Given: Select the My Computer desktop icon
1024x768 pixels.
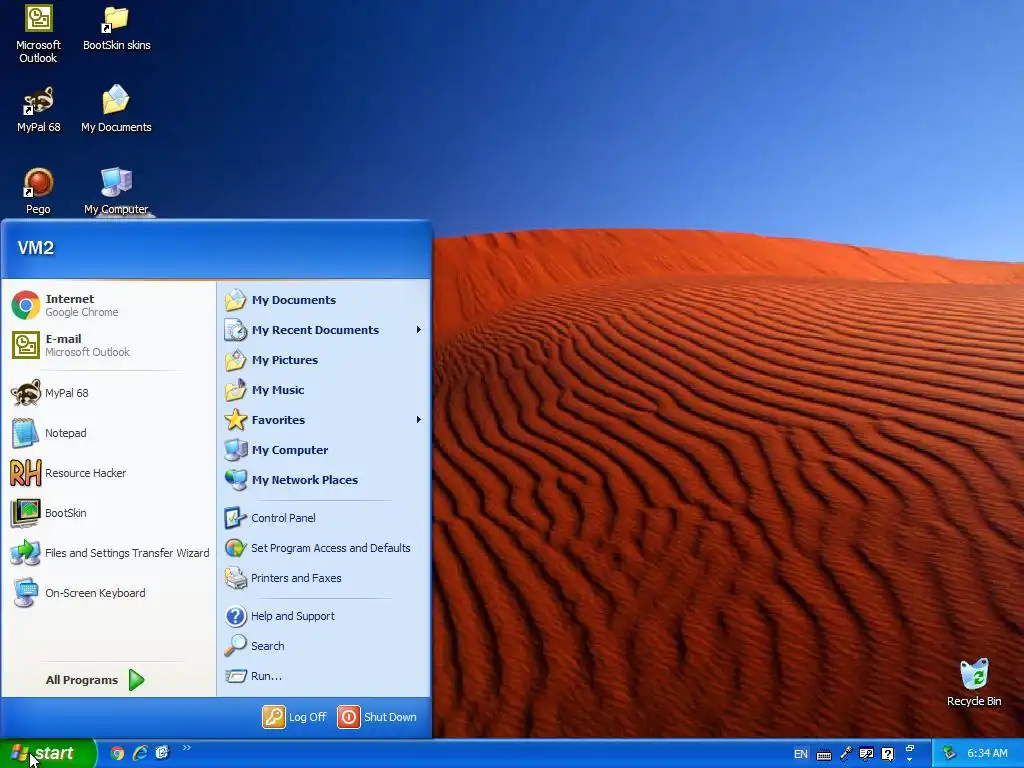Looking at the screenshot, I should point(116,192).
